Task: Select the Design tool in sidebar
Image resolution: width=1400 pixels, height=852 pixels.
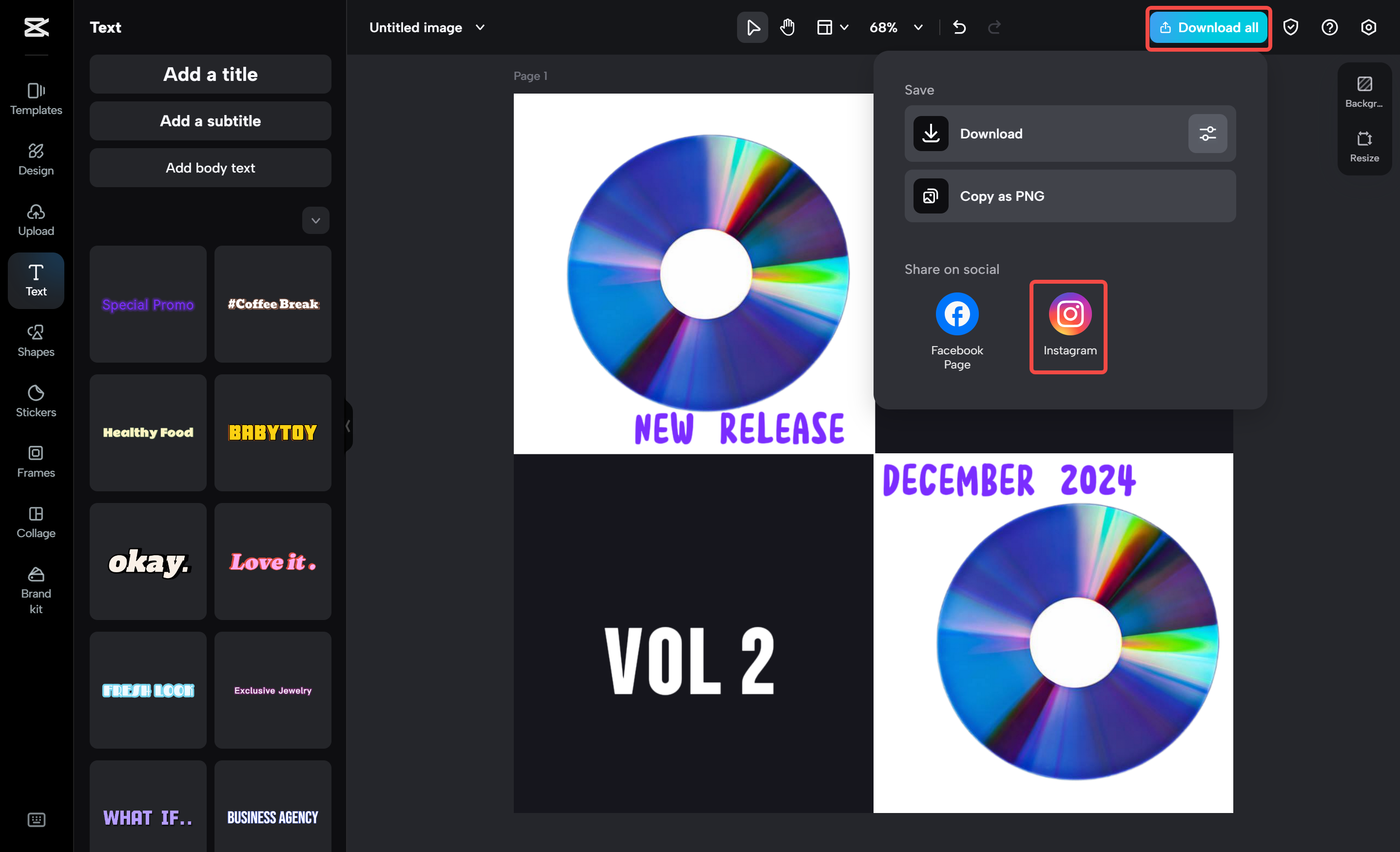Action: pos(35,159)
